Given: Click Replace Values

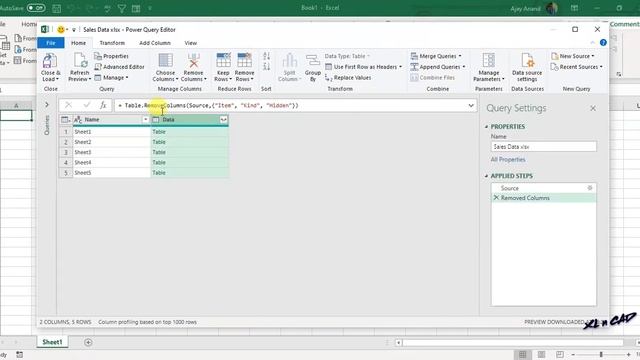Looking at the screenshot, I should (x=348, y=77).
